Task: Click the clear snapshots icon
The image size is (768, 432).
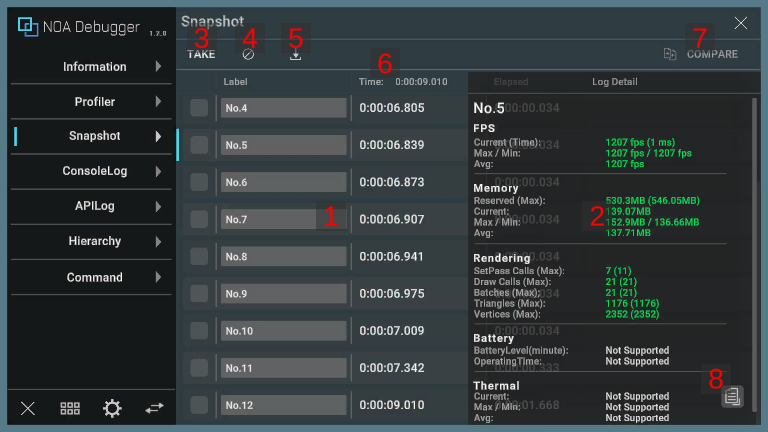Action: 248,54
